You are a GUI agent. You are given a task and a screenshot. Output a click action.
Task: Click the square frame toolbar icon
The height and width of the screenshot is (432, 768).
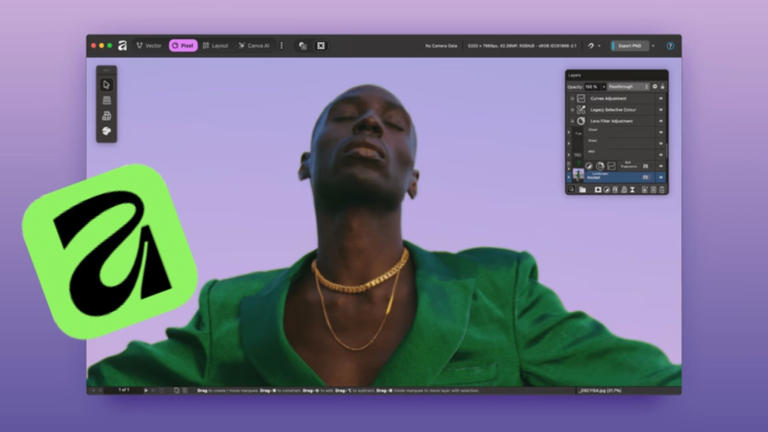coord(321,45)
